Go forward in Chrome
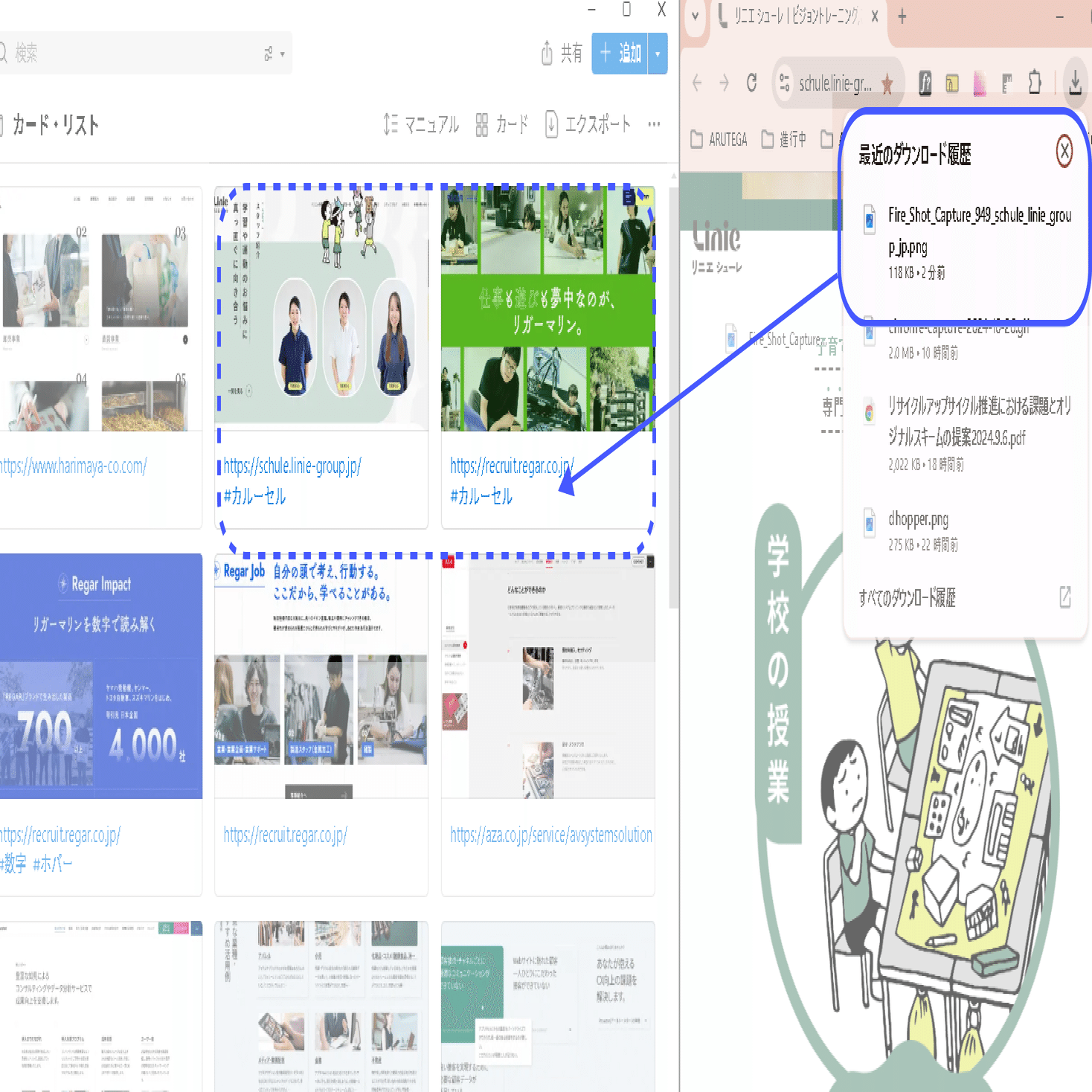This screenshot has width=1092, height=1092. 724,83
